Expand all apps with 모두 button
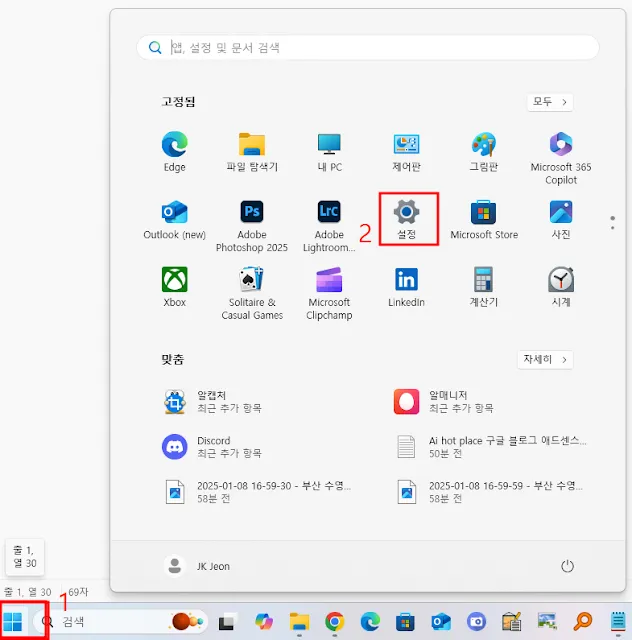The width and height of the screenshot is (632, 640). 550,102
